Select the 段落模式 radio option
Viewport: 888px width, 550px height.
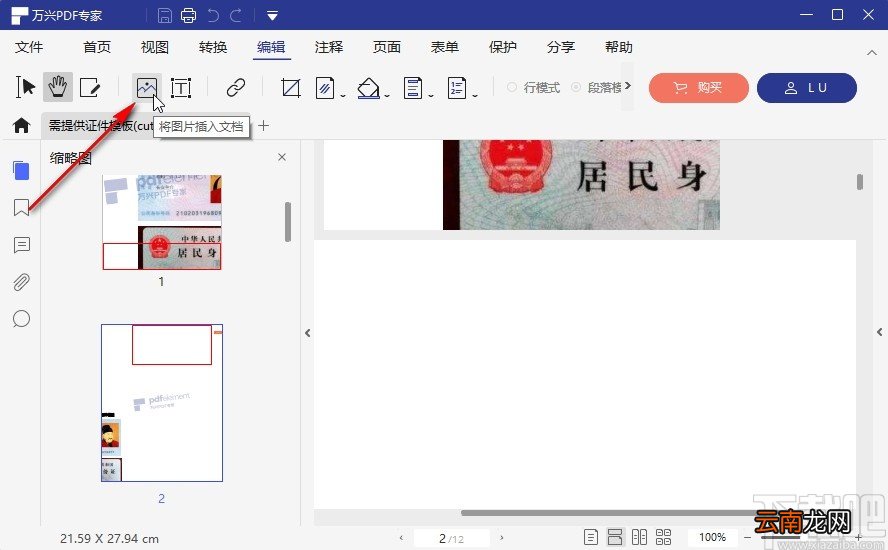pos(596,87)
